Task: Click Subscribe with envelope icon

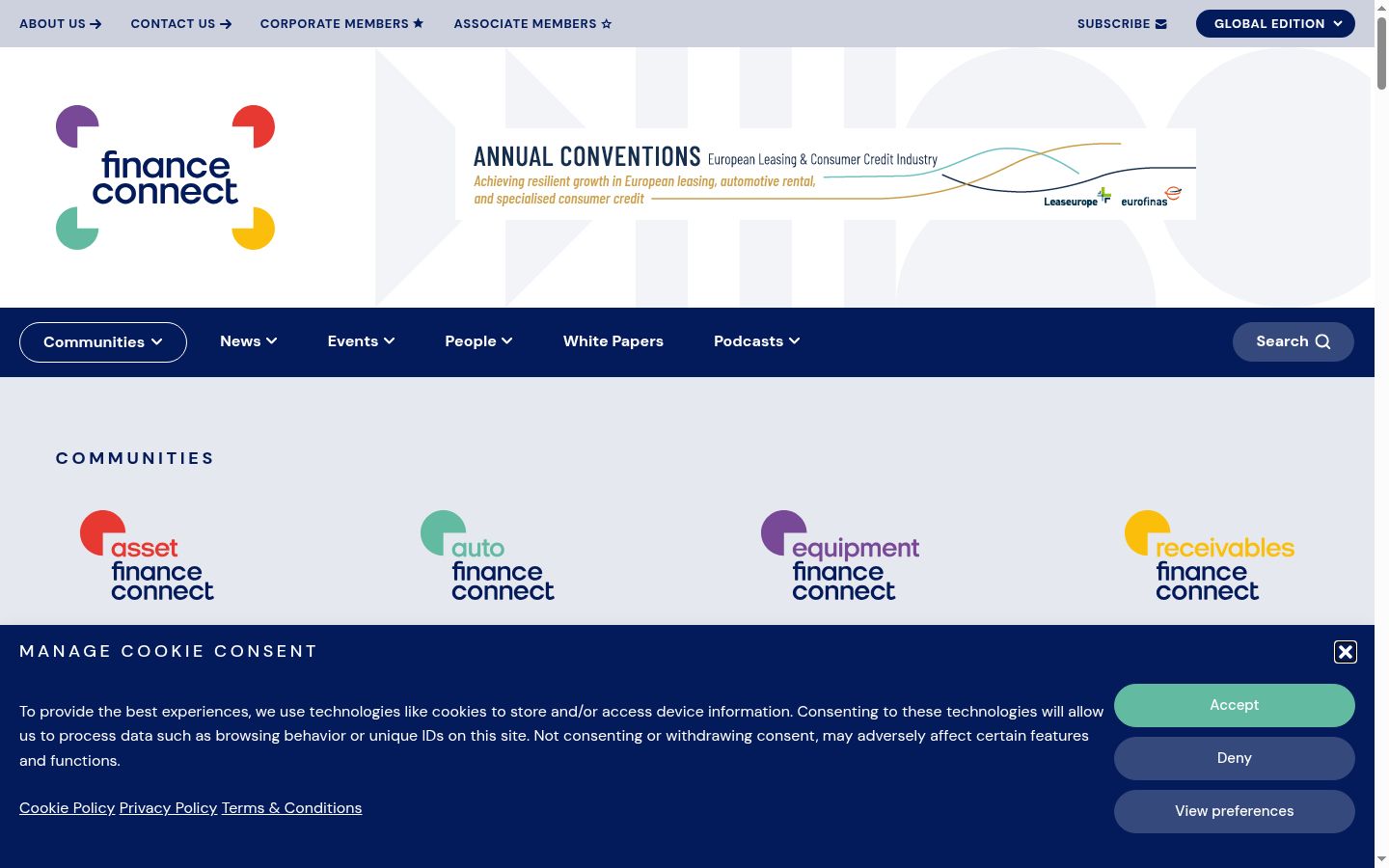Action: (1122, 23)
